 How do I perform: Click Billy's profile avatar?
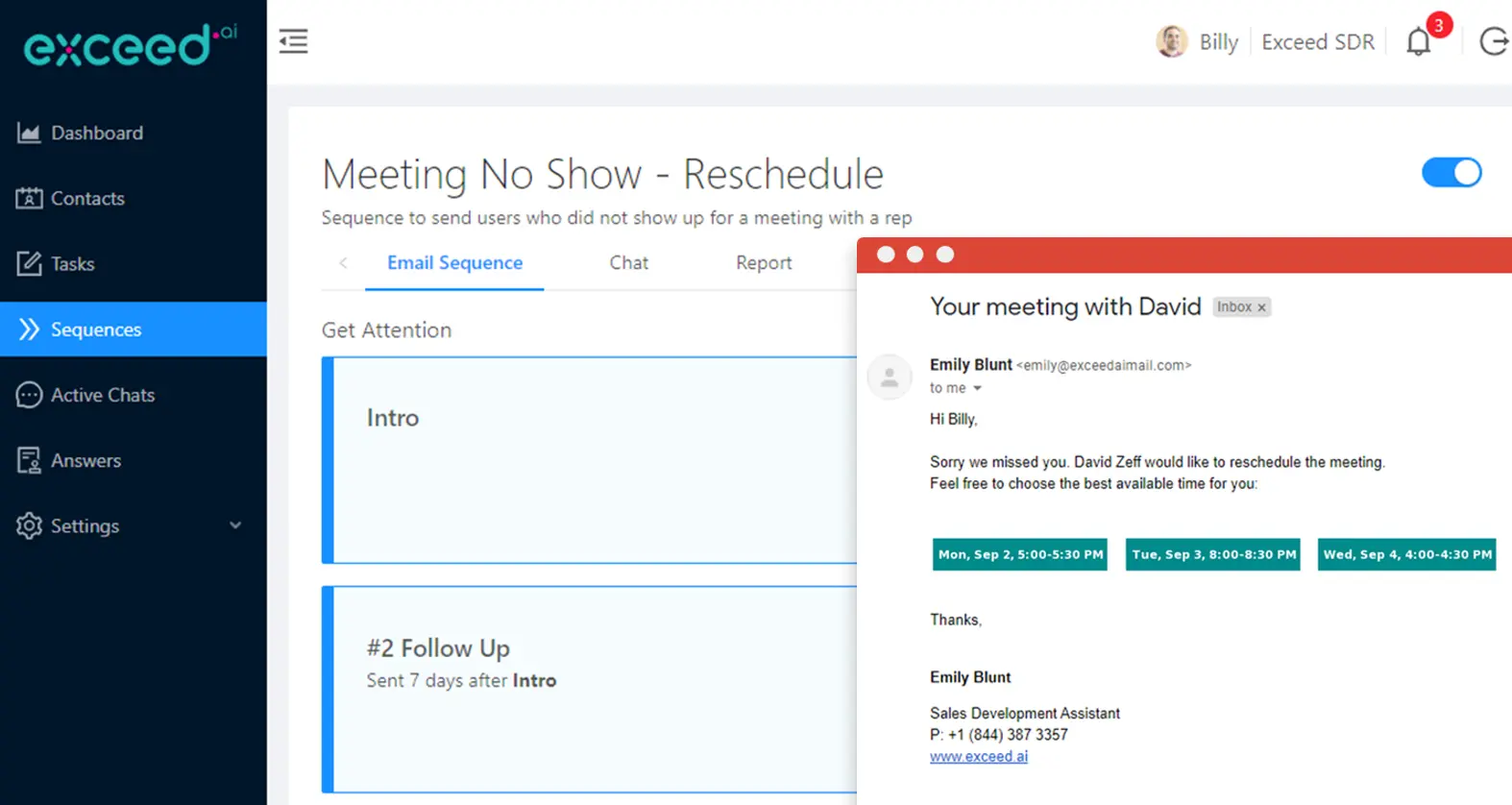coord(1171,41)
